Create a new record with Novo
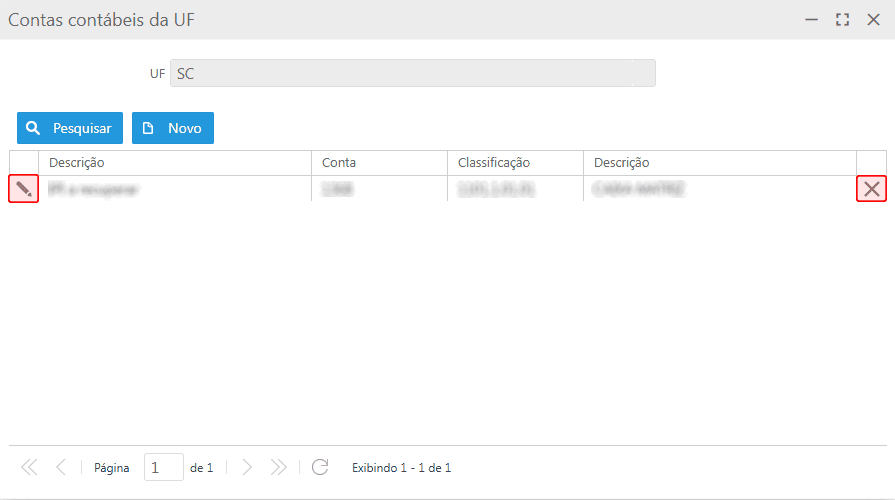Image resolution: width=895 pixels, height=500 pixels. click(173, 128)
